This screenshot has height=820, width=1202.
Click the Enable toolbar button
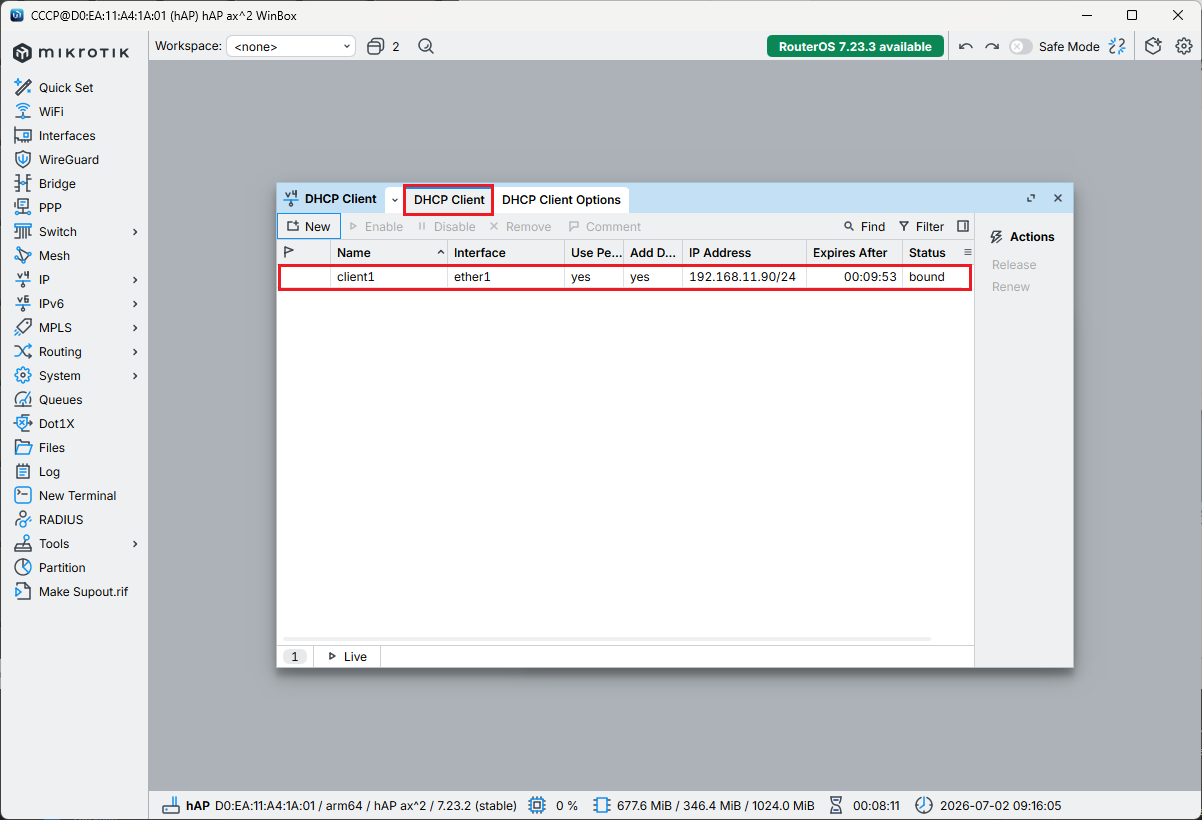[376, 226]
